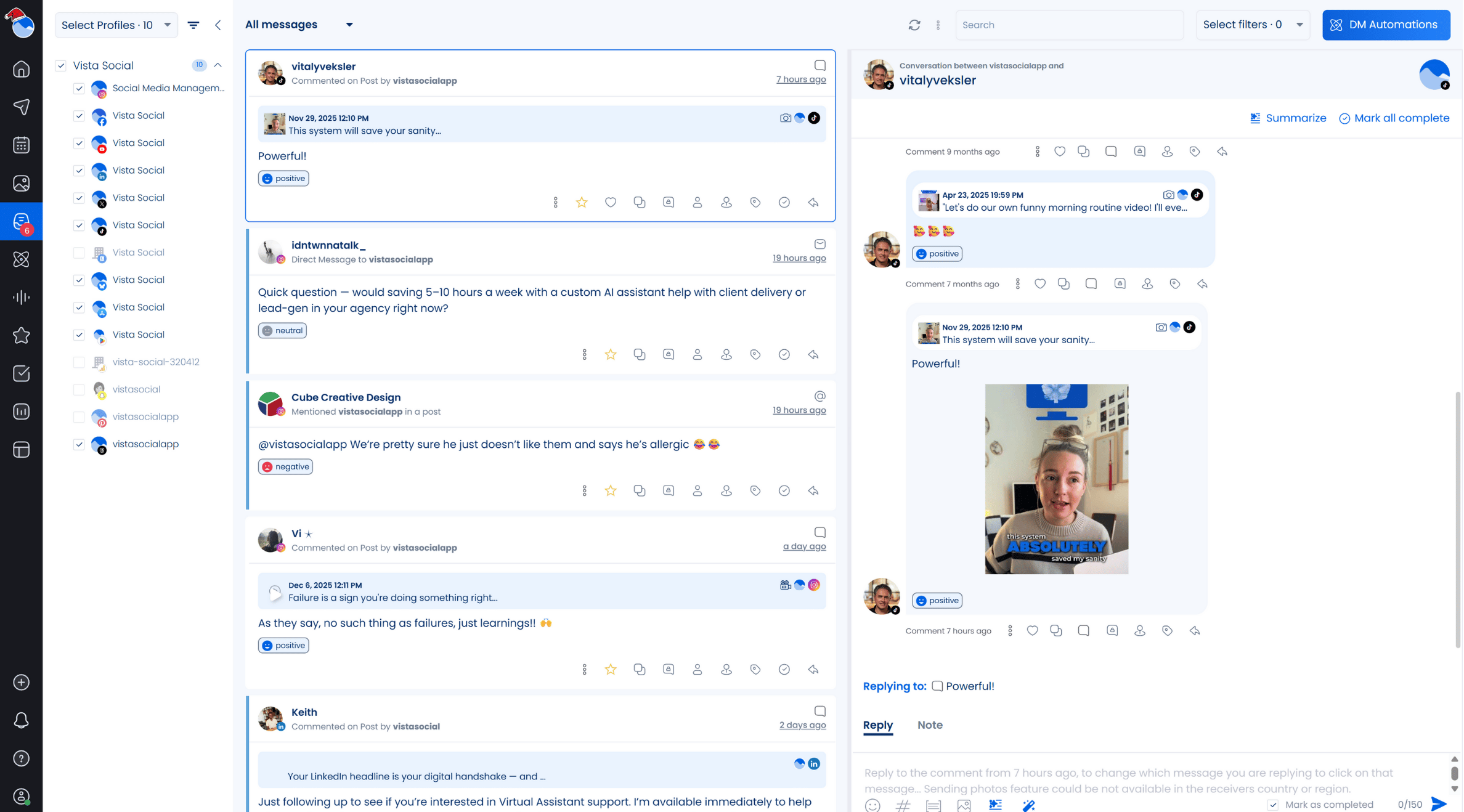Click the send reply arrow icon
Viewport: 1464px width, 812px height.
pyautogui.click(x=1438, y=803)
